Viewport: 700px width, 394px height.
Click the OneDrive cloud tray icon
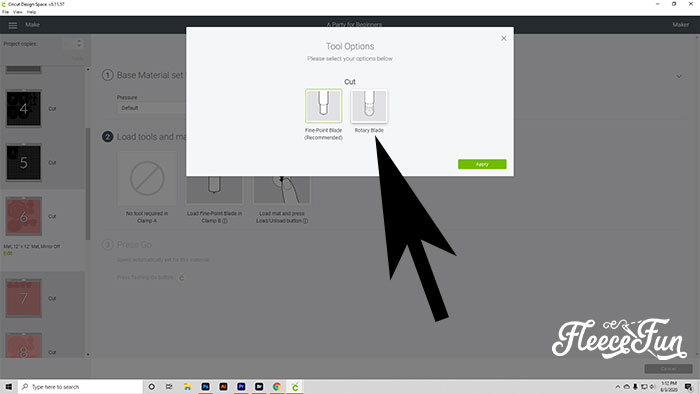[626, 387]
